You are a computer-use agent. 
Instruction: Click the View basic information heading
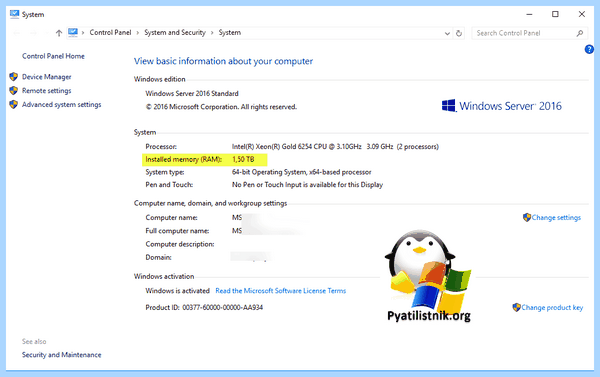tap(223, 61)
